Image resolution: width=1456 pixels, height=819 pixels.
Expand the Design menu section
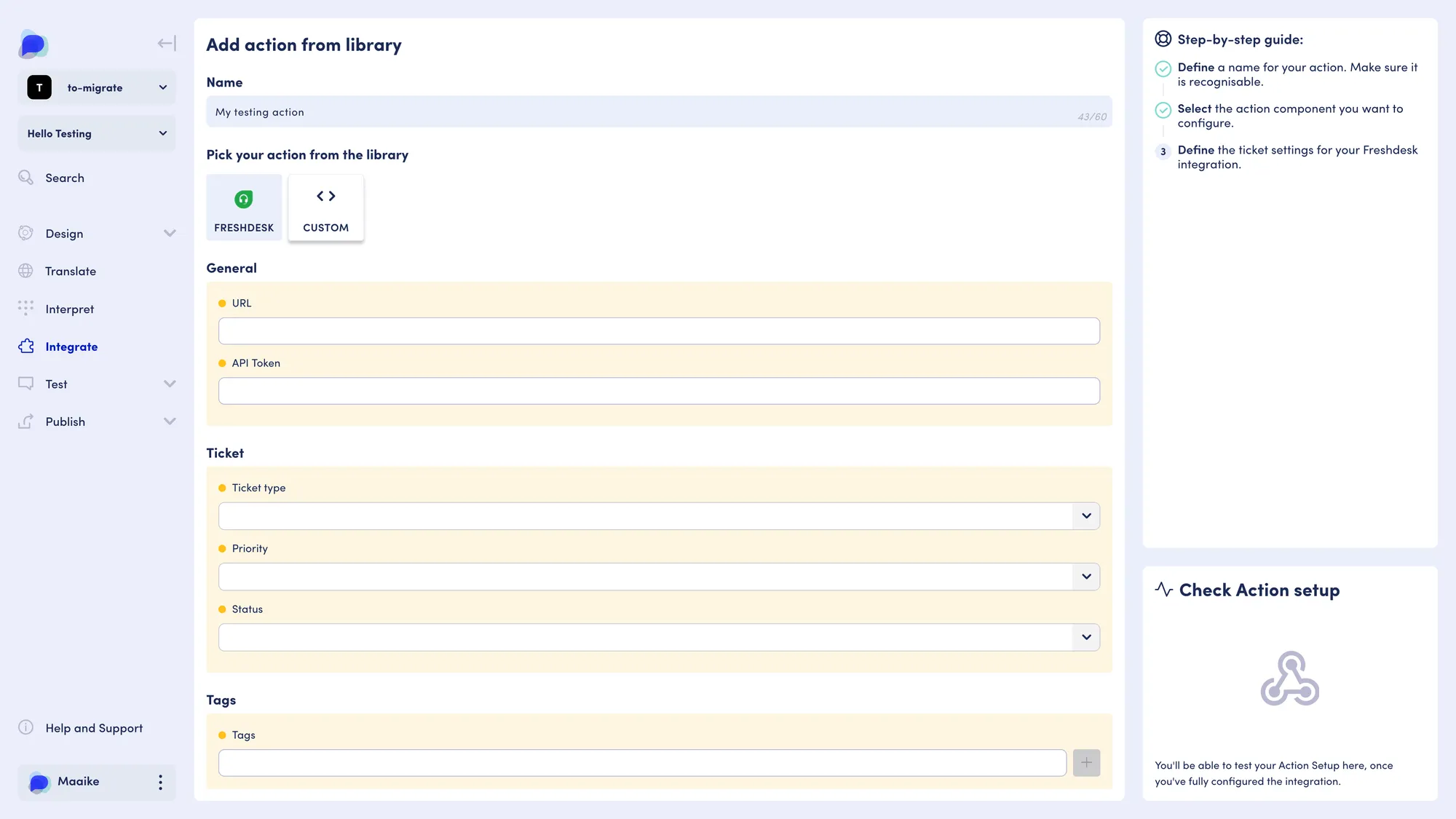tap(97, 234)
